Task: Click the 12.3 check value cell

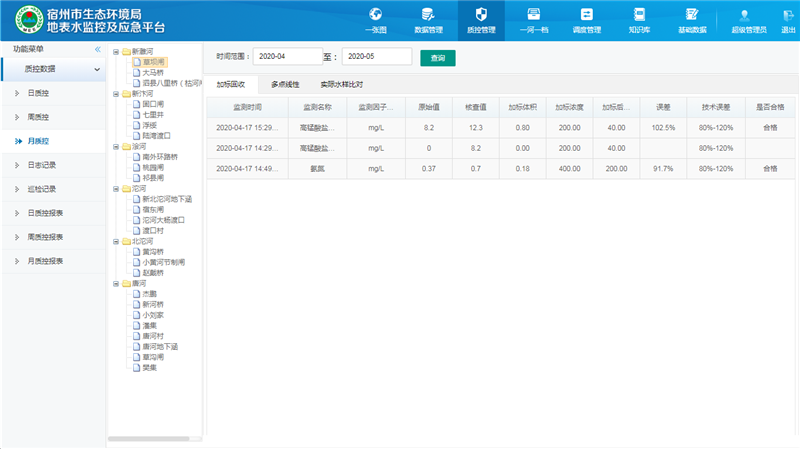Action: [476, 128]
